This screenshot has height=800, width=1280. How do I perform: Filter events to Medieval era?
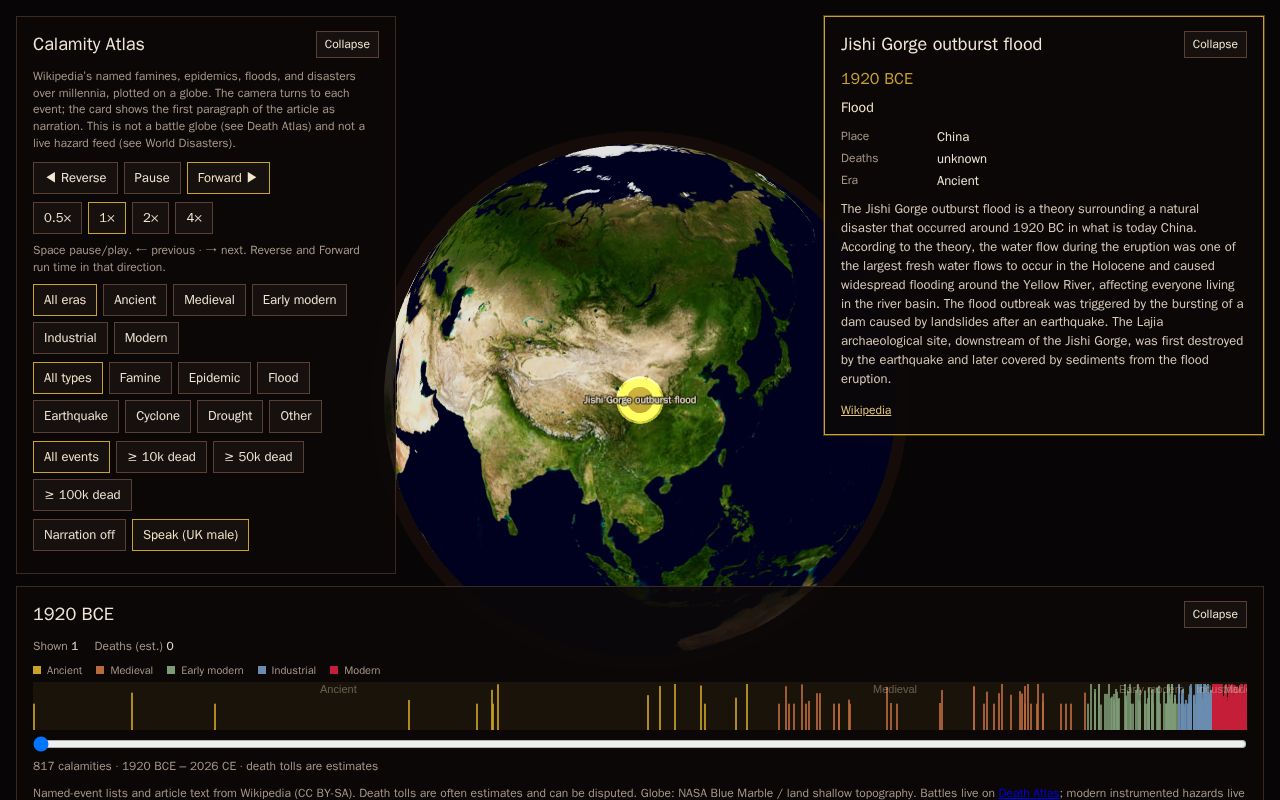pyautogui.click(x=209, y=300)
